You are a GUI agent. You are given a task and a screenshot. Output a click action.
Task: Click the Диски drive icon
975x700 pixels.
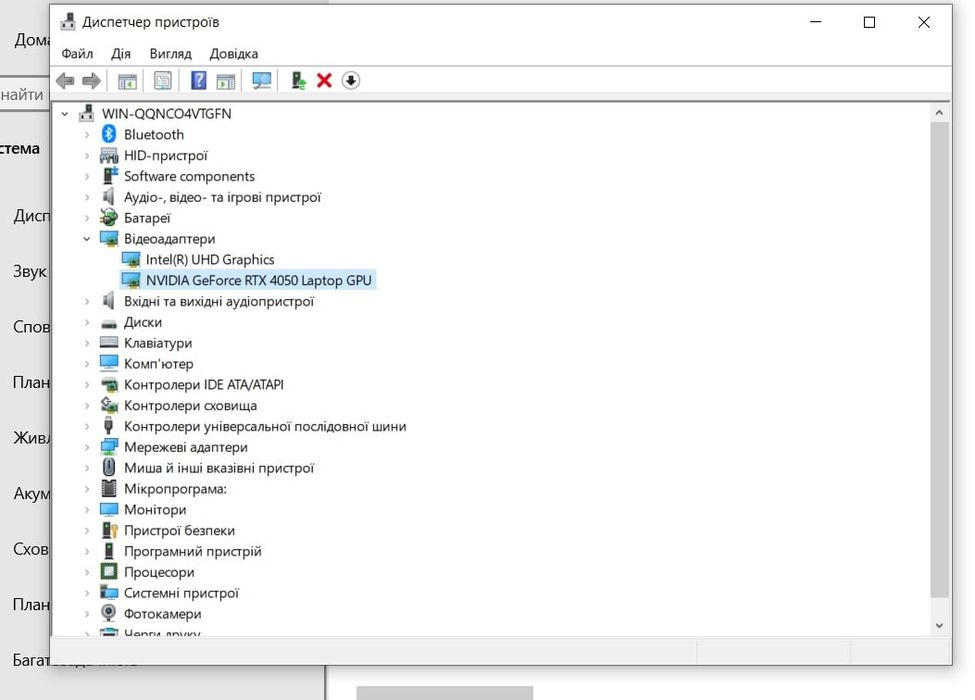click(x=109, y=323)
